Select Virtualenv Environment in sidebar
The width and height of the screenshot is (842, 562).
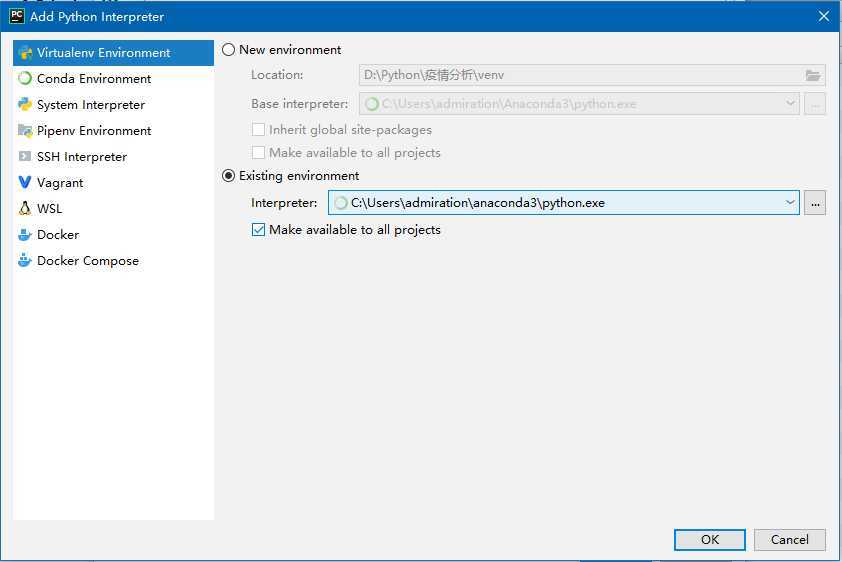pos(113,53)
